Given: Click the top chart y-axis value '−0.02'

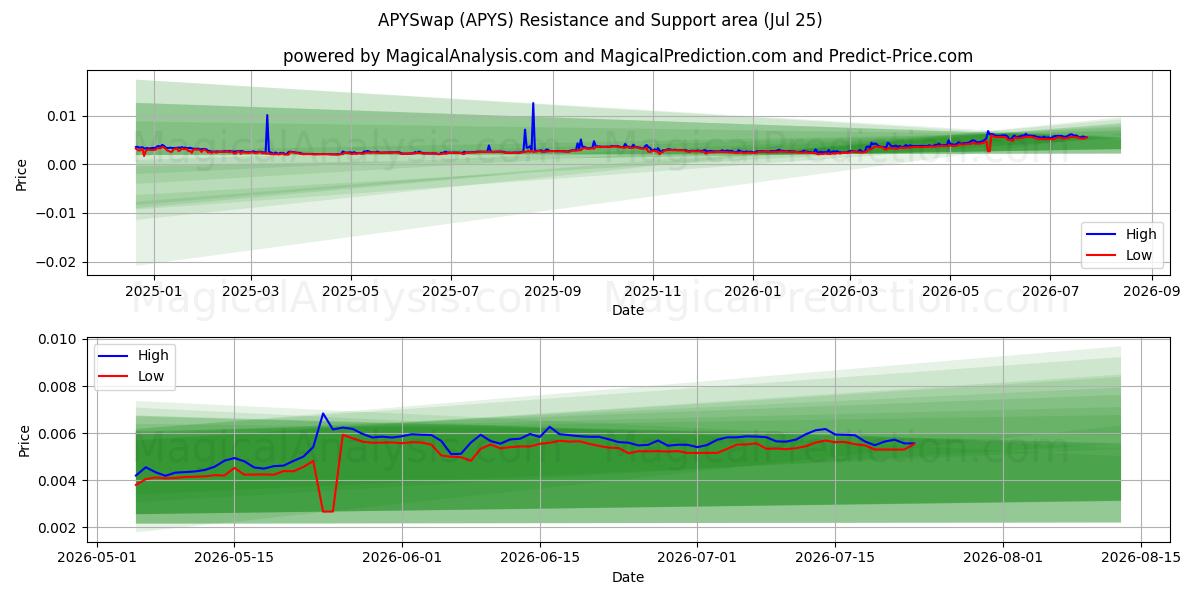Looking at the screenshot, I should [x=59, y=262].
